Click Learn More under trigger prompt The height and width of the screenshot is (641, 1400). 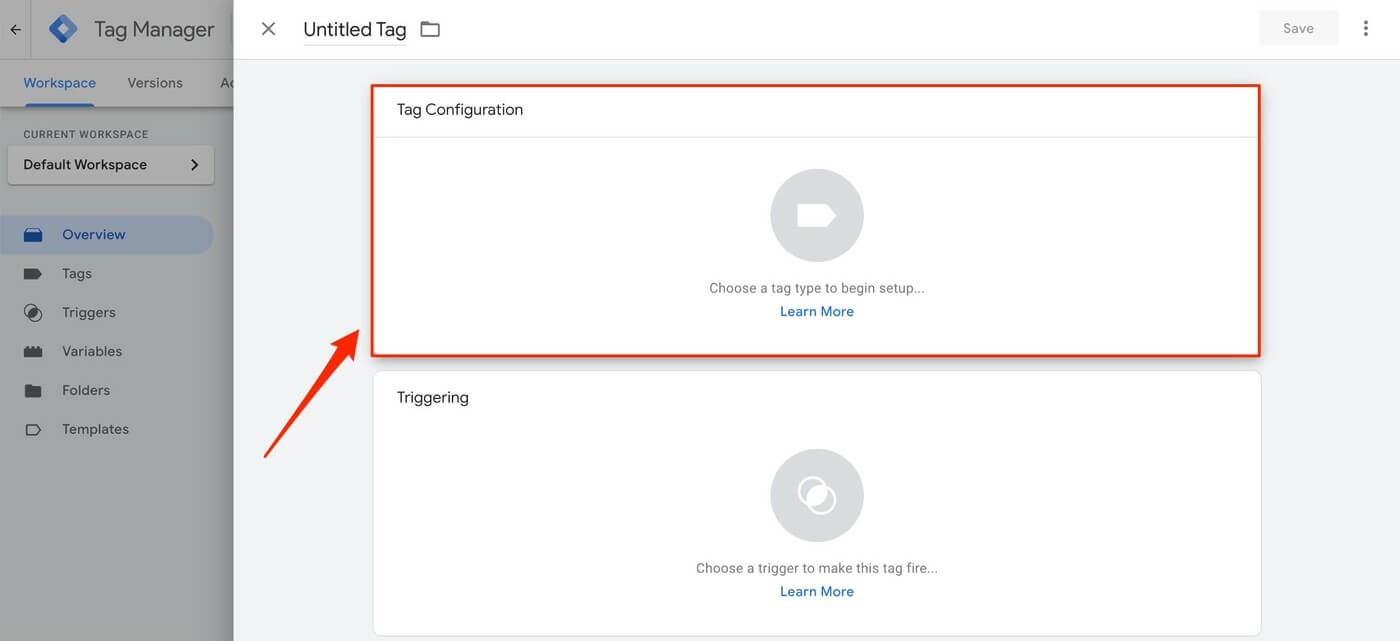click(817, 590)
